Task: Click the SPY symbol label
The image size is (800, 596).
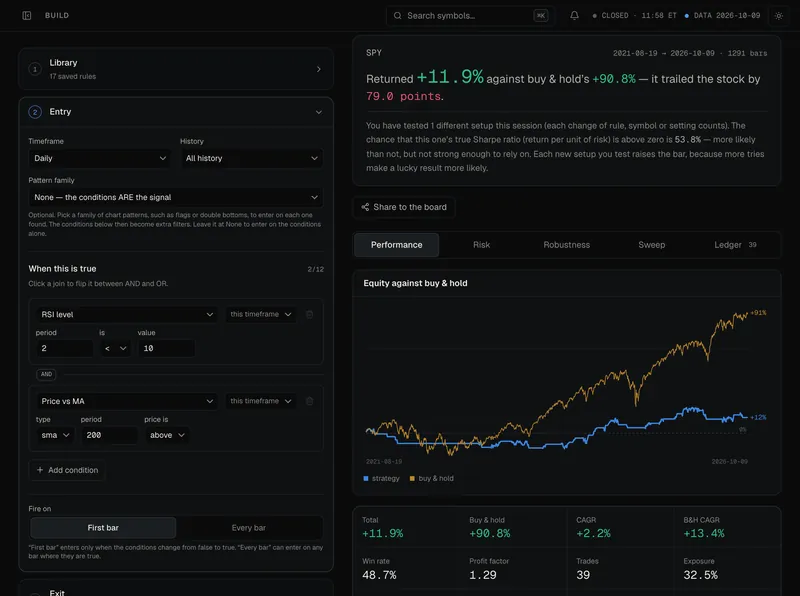Action: (x=373, y=53)
